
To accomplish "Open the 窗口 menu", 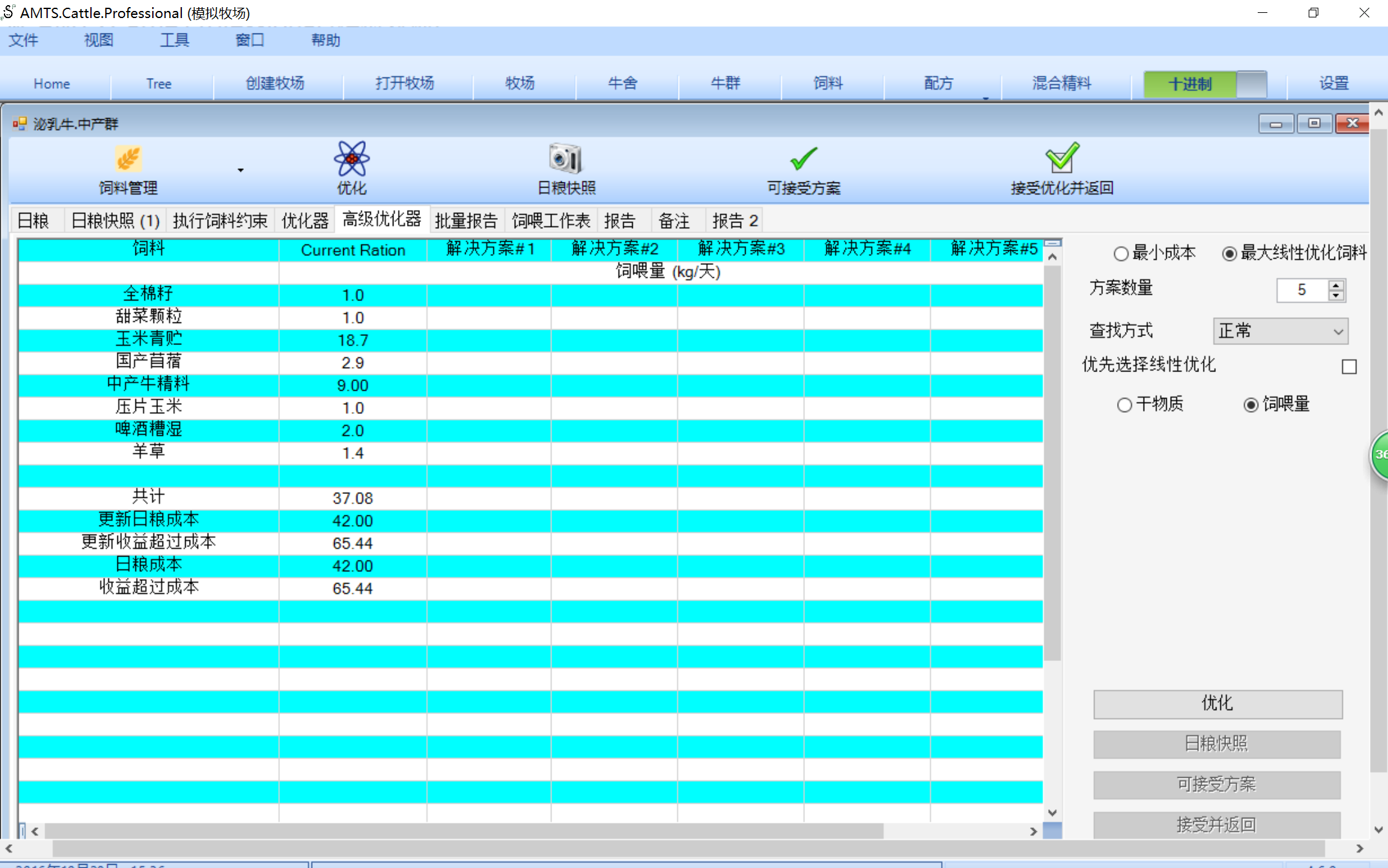I will [x=250, y=40].
